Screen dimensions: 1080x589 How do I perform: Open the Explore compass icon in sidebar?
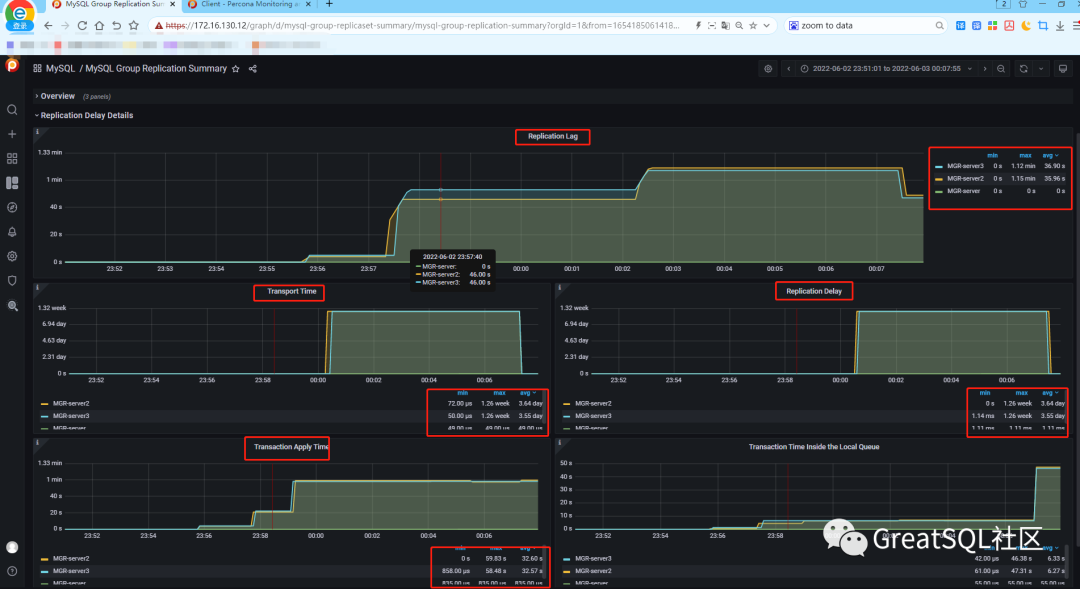12,207
